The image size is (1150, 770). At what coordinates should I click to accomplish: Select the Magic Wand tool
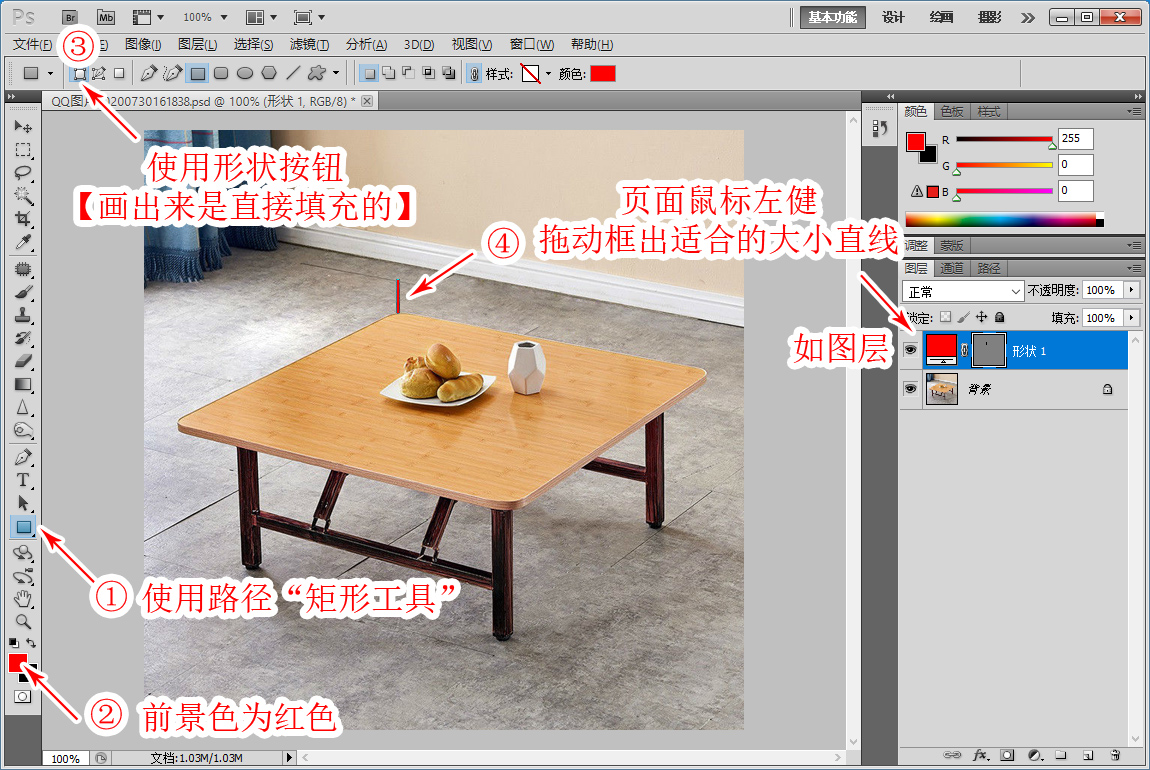coord(23,196)
